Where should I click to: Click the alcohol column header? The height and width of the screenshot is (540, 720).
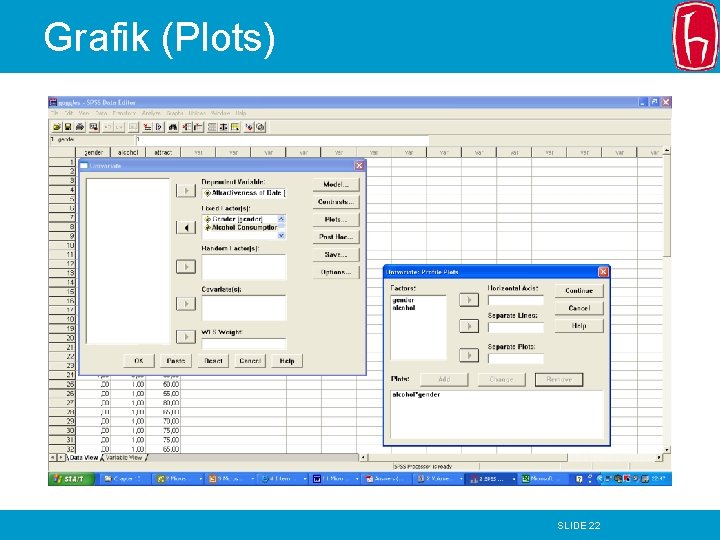click(x=128, y=152)
